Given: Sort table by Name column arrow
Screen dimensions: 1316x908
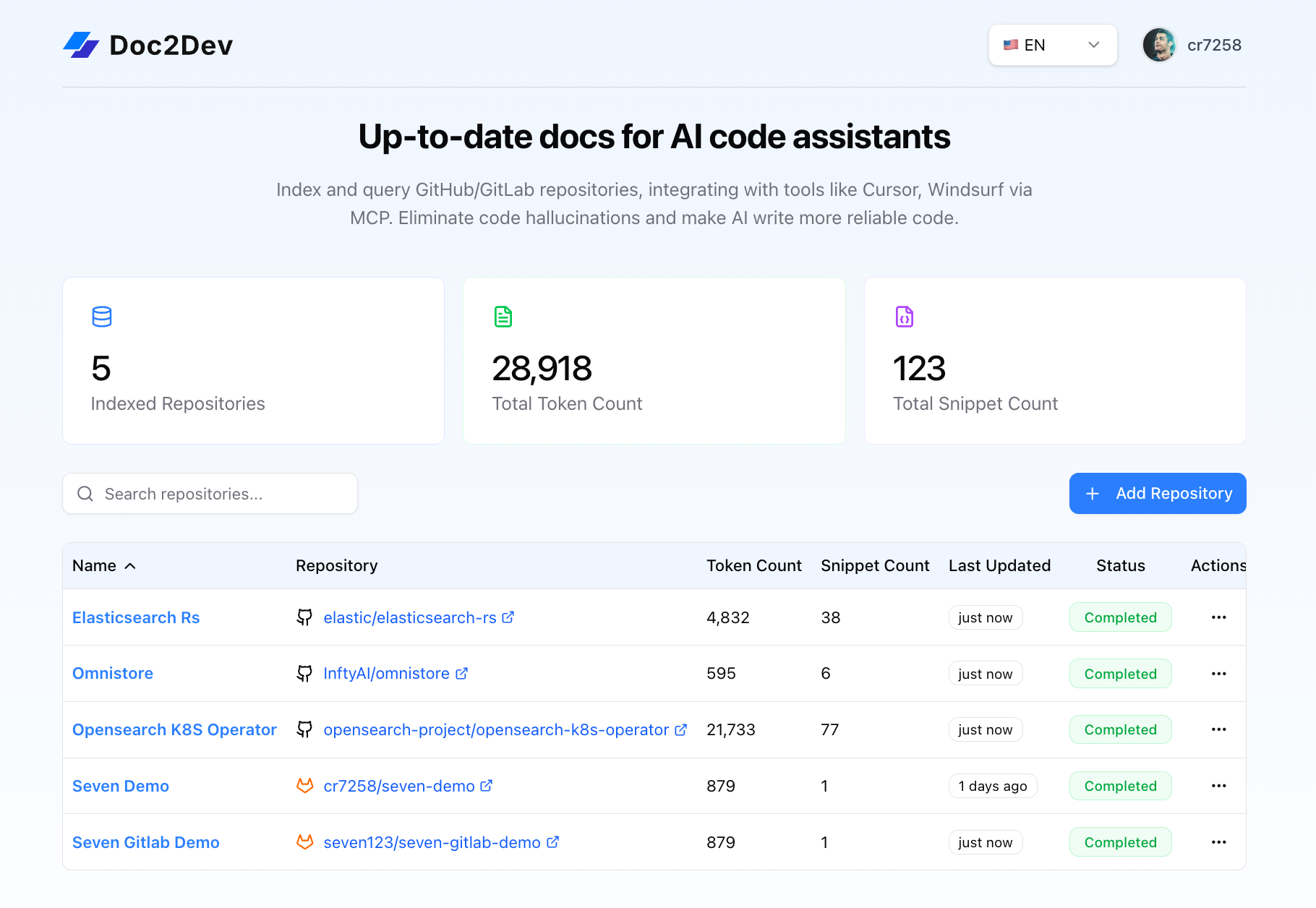Looking at the screenshot, I should click(130, 566).
